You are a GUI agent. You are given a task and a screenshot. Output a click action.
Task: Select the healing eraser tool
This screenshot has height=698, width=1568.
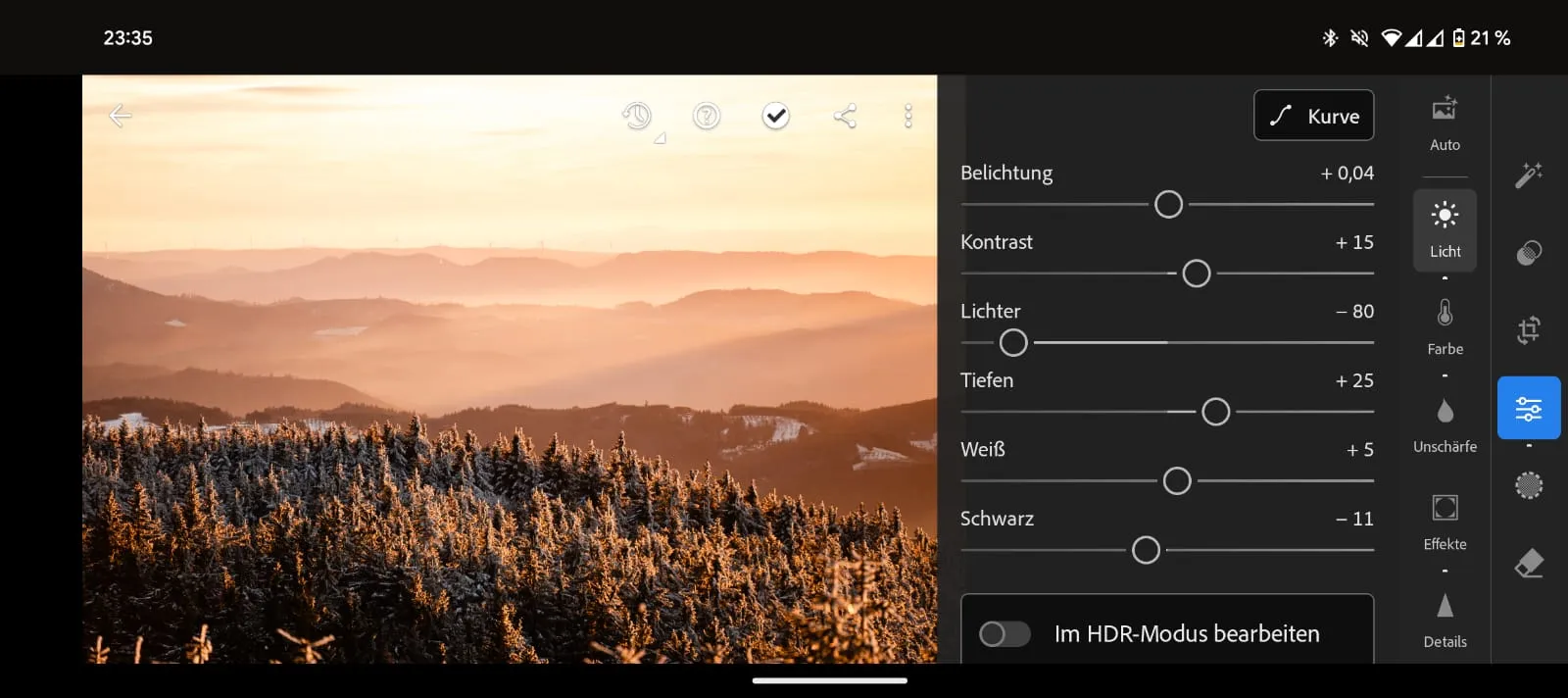pyautogui.click(x=1529, y=564)
